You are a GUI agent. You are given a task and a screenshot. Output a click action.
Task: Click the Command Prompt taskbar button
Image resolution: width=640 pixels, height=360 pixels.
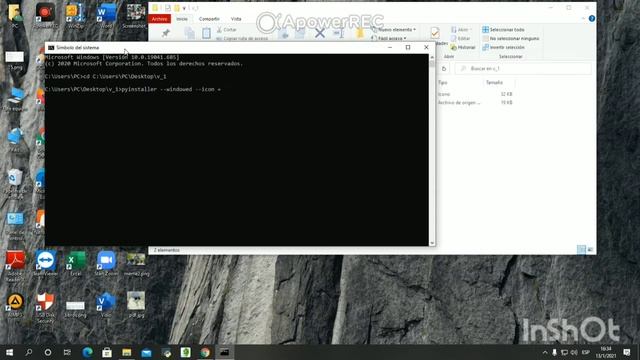(x=224, y=352)
